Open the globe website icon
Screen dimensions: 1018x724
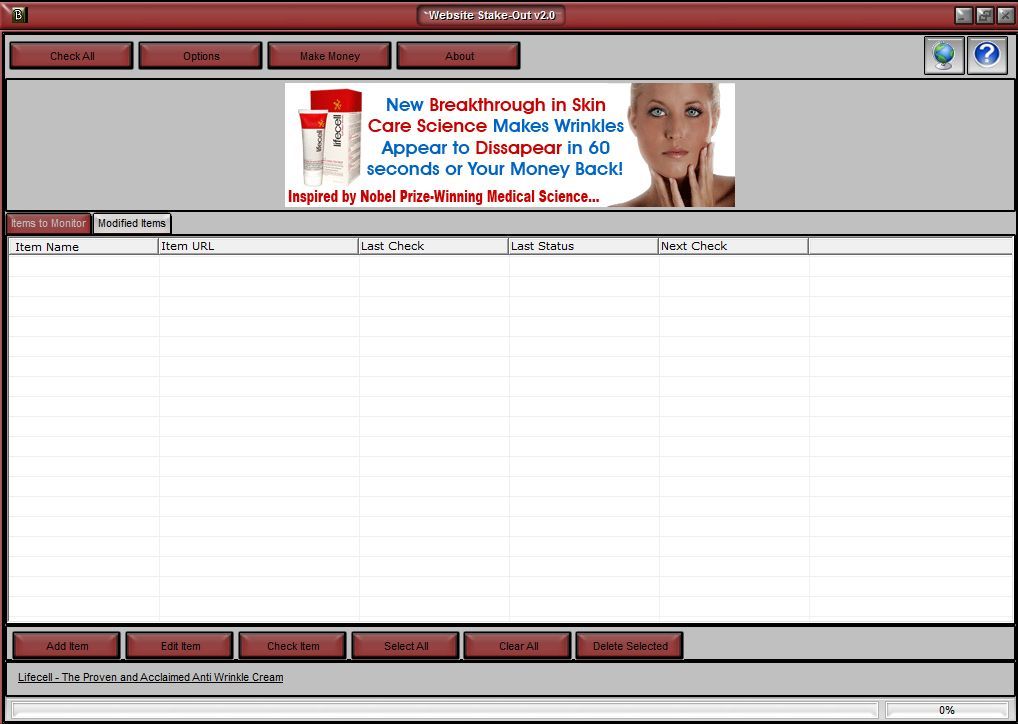coord(944,55)
